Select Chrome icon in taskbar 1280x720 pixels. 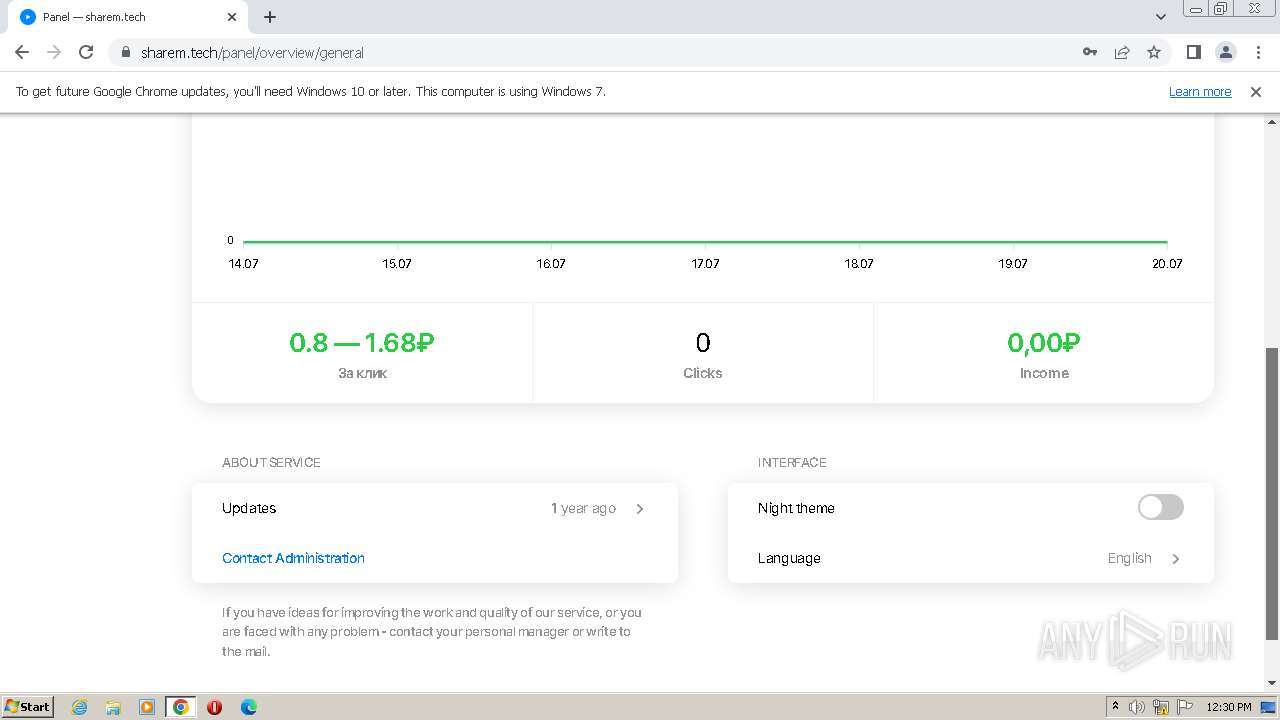point(181,707)
